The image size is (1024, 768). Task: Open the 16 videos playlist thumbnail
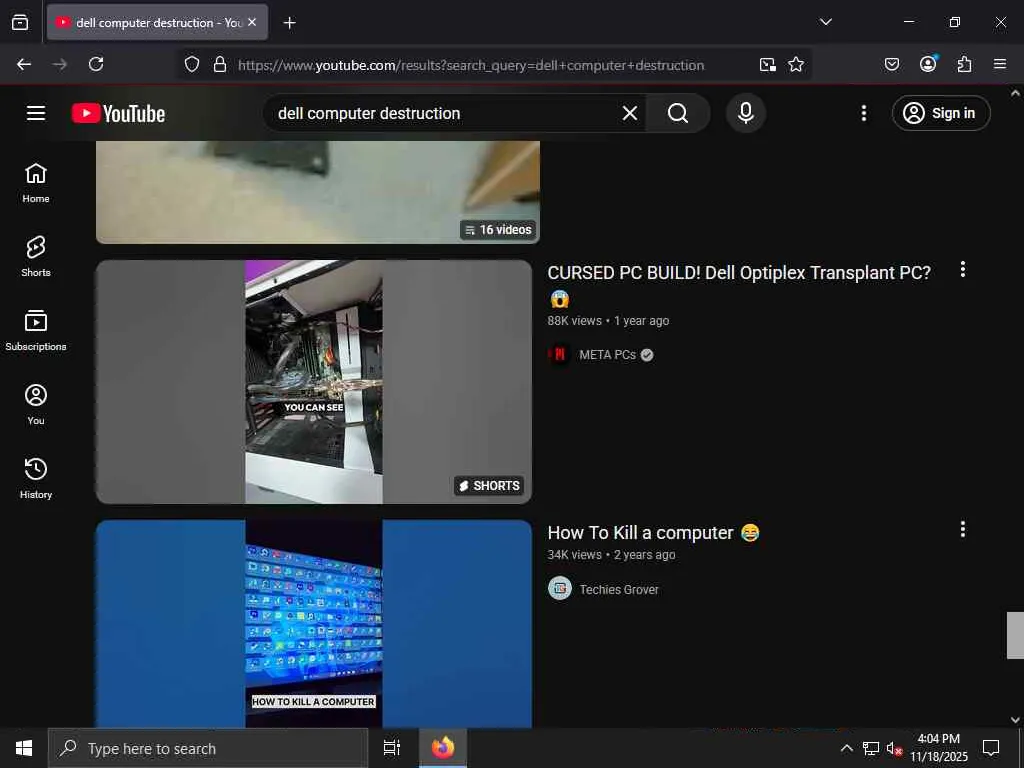pos(317,192)
